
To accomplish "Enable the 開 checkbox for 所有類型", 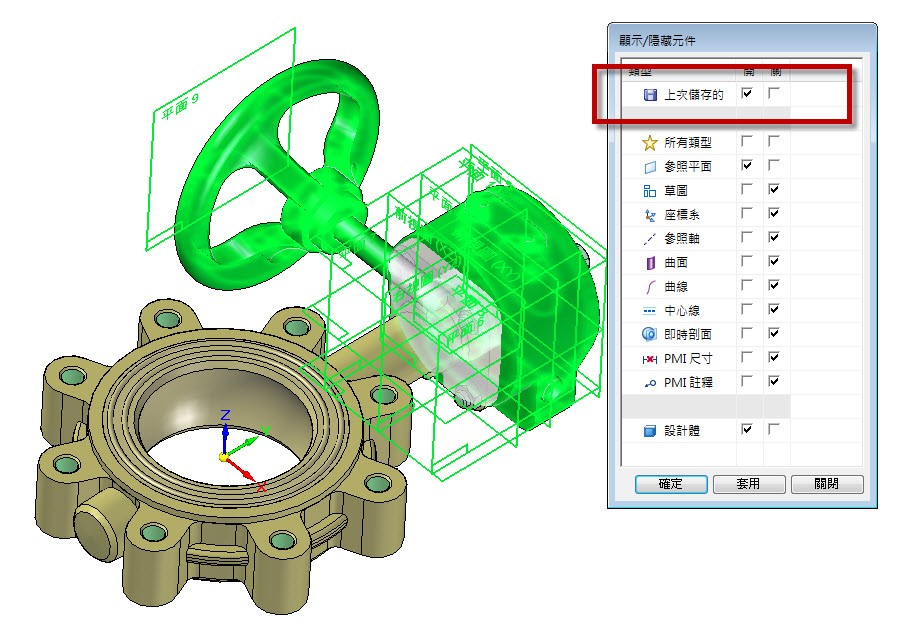I will (x=747, y=142).
